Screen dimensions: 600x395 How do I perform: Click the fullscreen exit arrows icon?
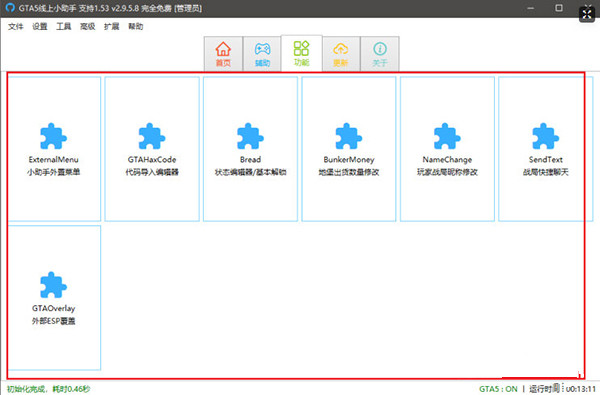587,15
